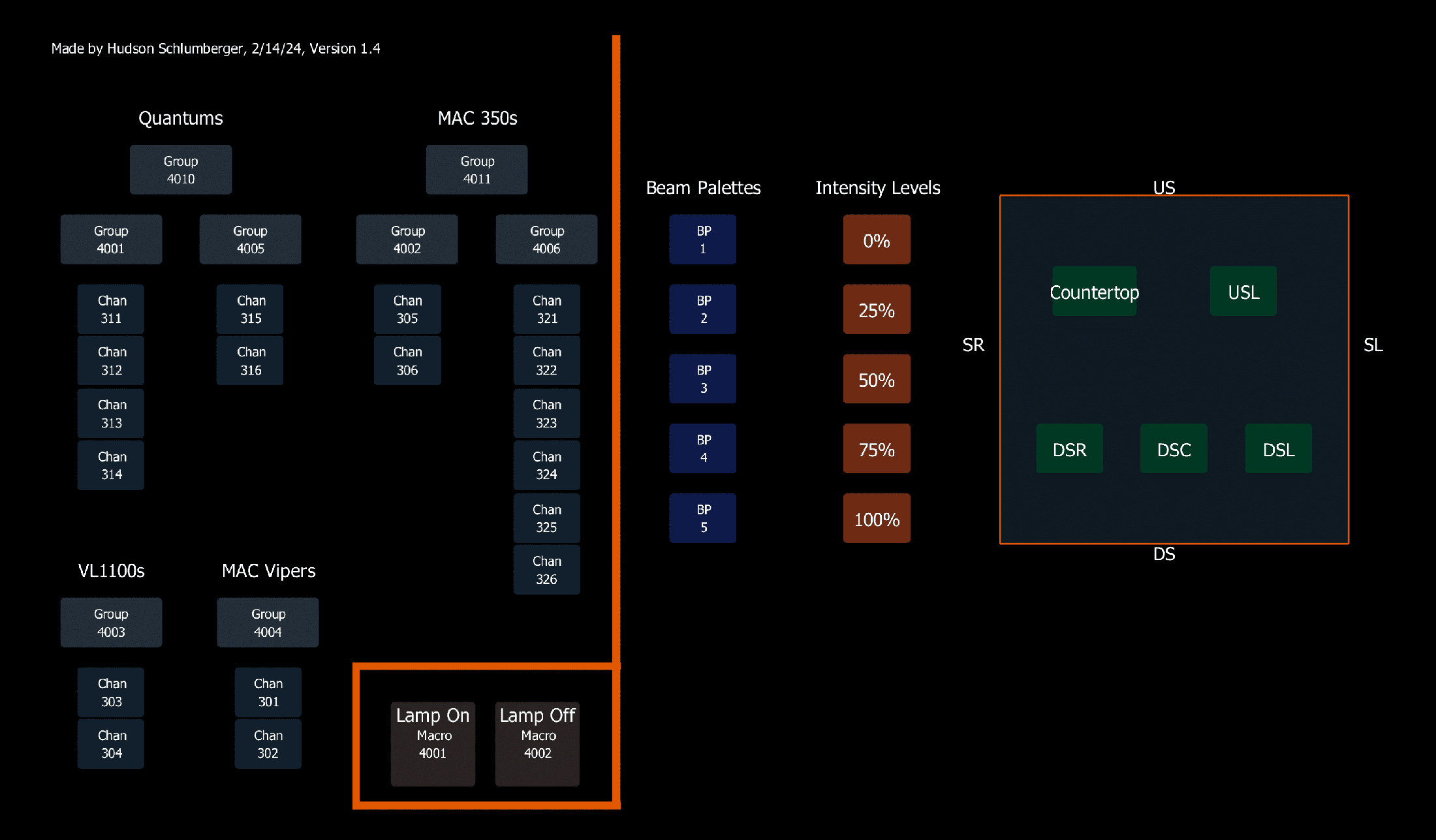
Task: Click the Quantums section heading
Action: [x=181, y=118]
